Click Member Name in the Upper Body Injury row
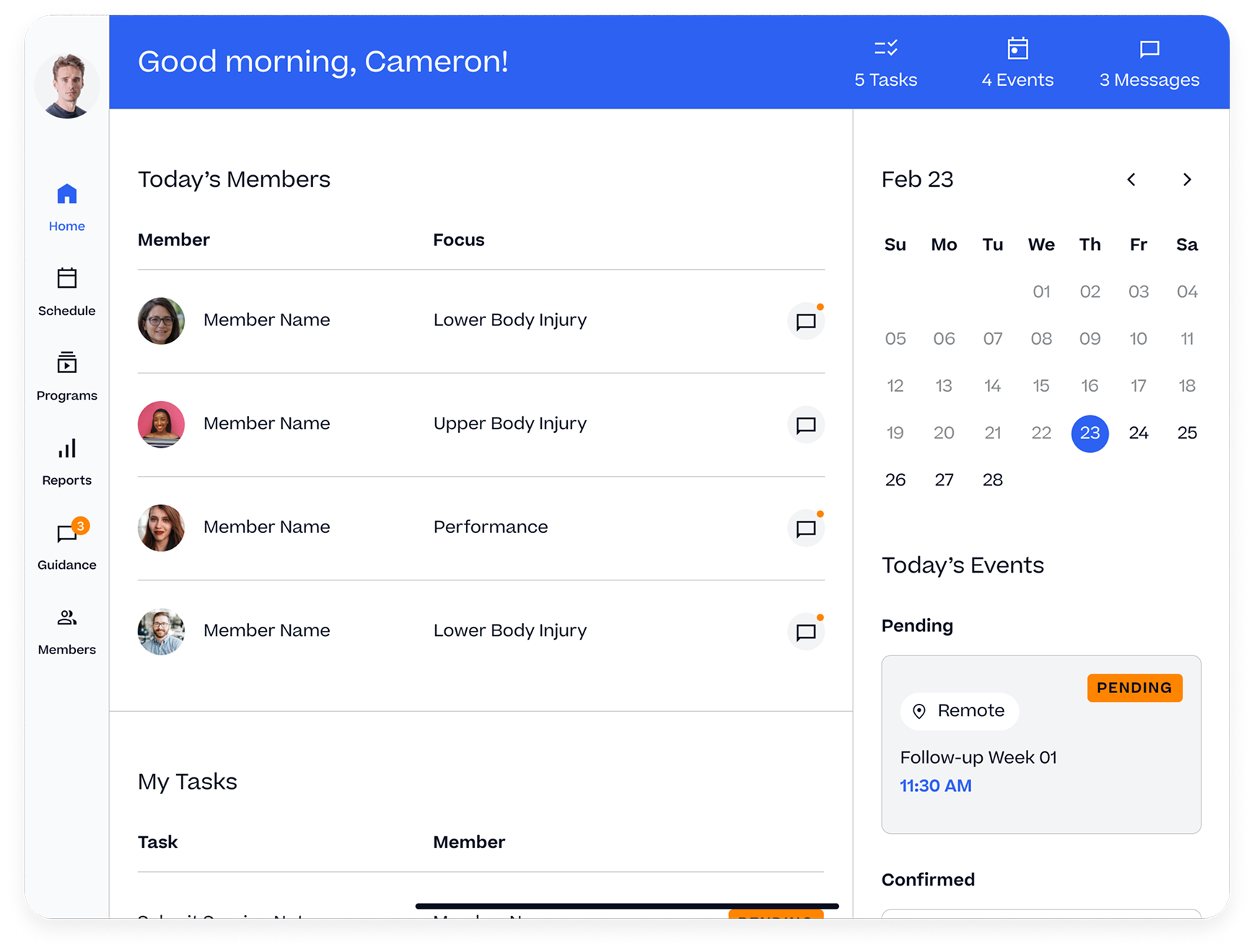 [x=267, y=423]
